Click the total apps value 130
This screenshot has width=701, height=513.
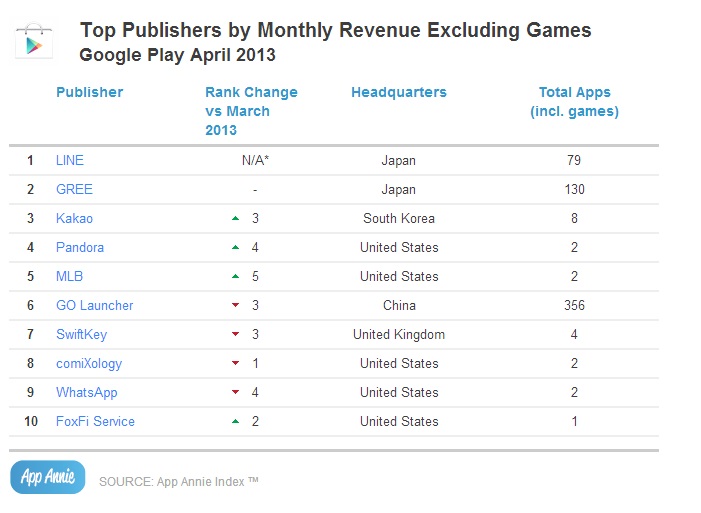pos(574,189)
